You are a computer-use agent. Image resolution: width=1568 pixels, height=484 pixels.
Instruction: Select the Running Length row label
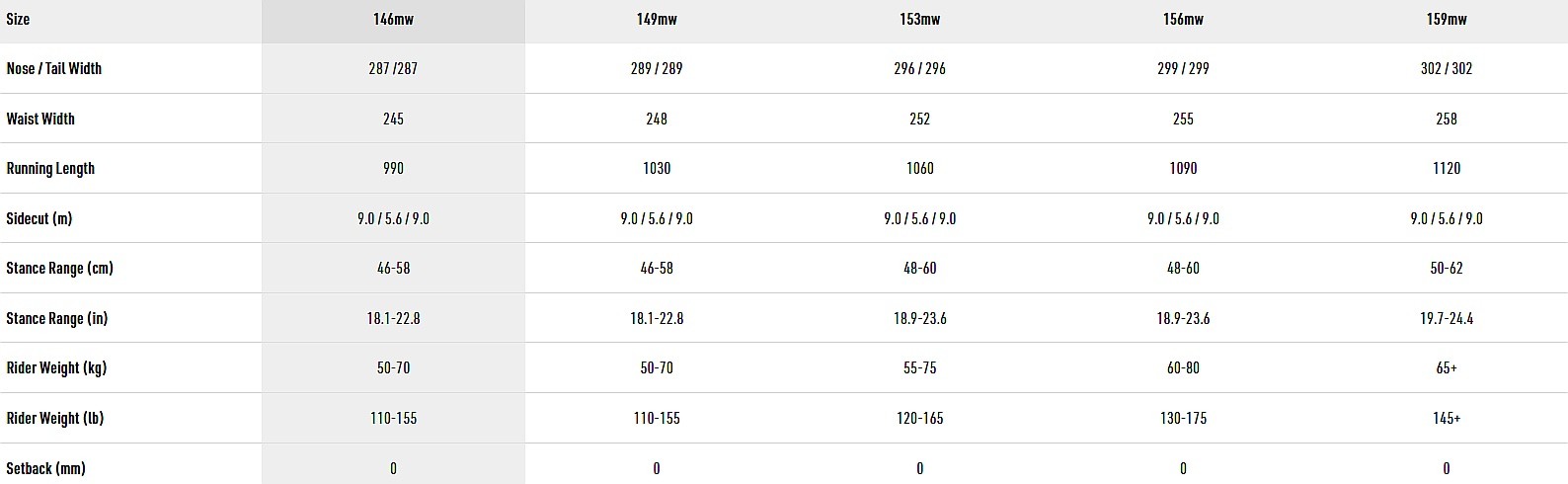[x=50, y=169]
